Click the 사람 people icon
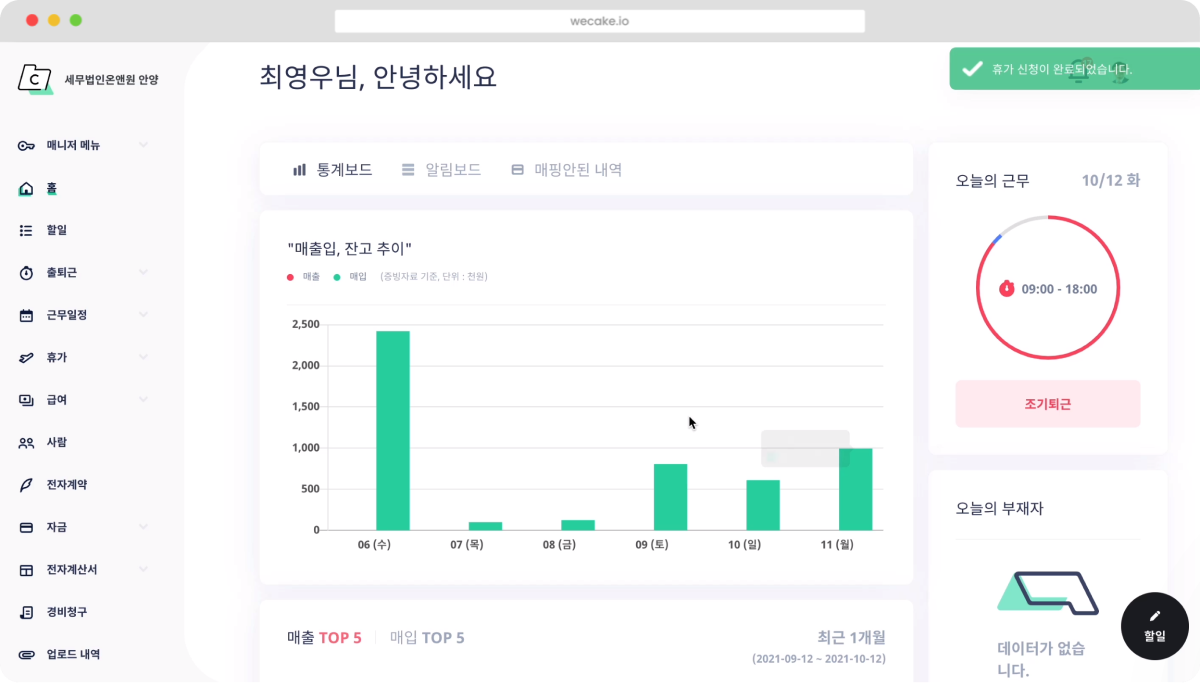 26,442
